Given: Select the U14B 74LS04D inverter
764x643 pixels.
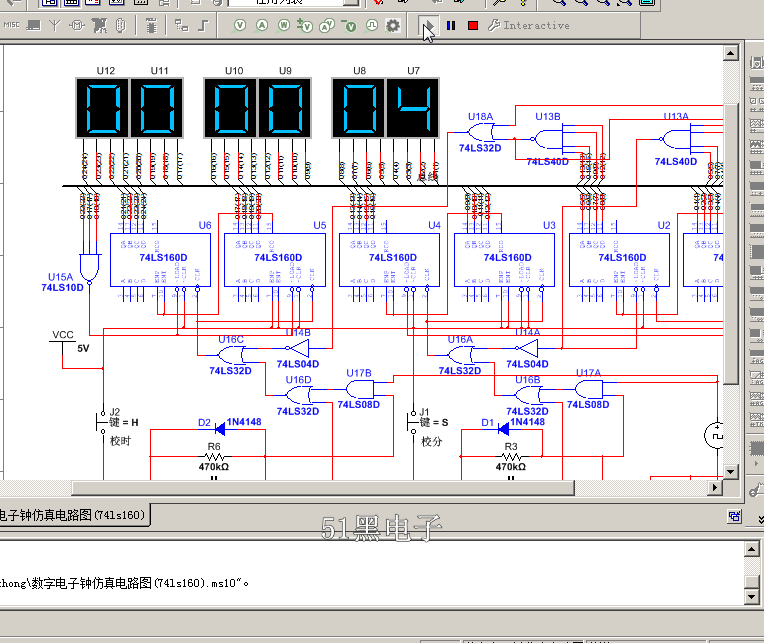Looking at the screenshot, I should 298,348.
